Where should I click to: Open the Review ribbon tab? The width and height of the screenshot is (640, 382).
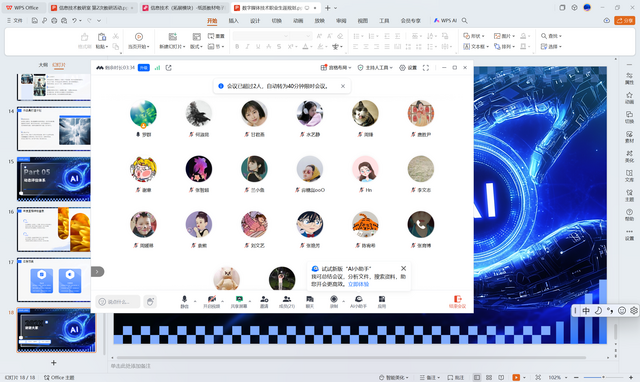pyautogui.click(x=341, y=20)
